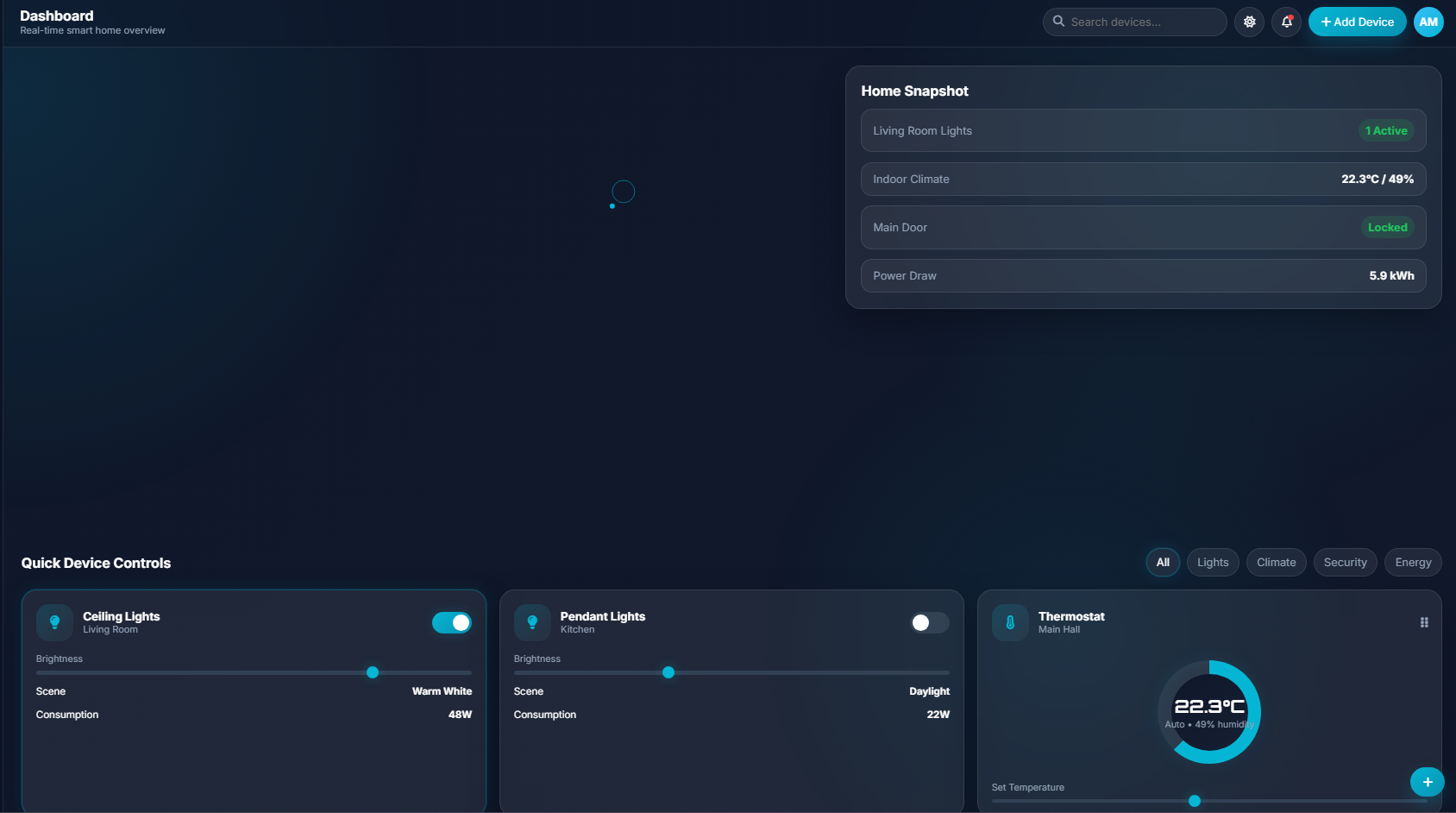Open settings gear icon in header

(1249, 22)
